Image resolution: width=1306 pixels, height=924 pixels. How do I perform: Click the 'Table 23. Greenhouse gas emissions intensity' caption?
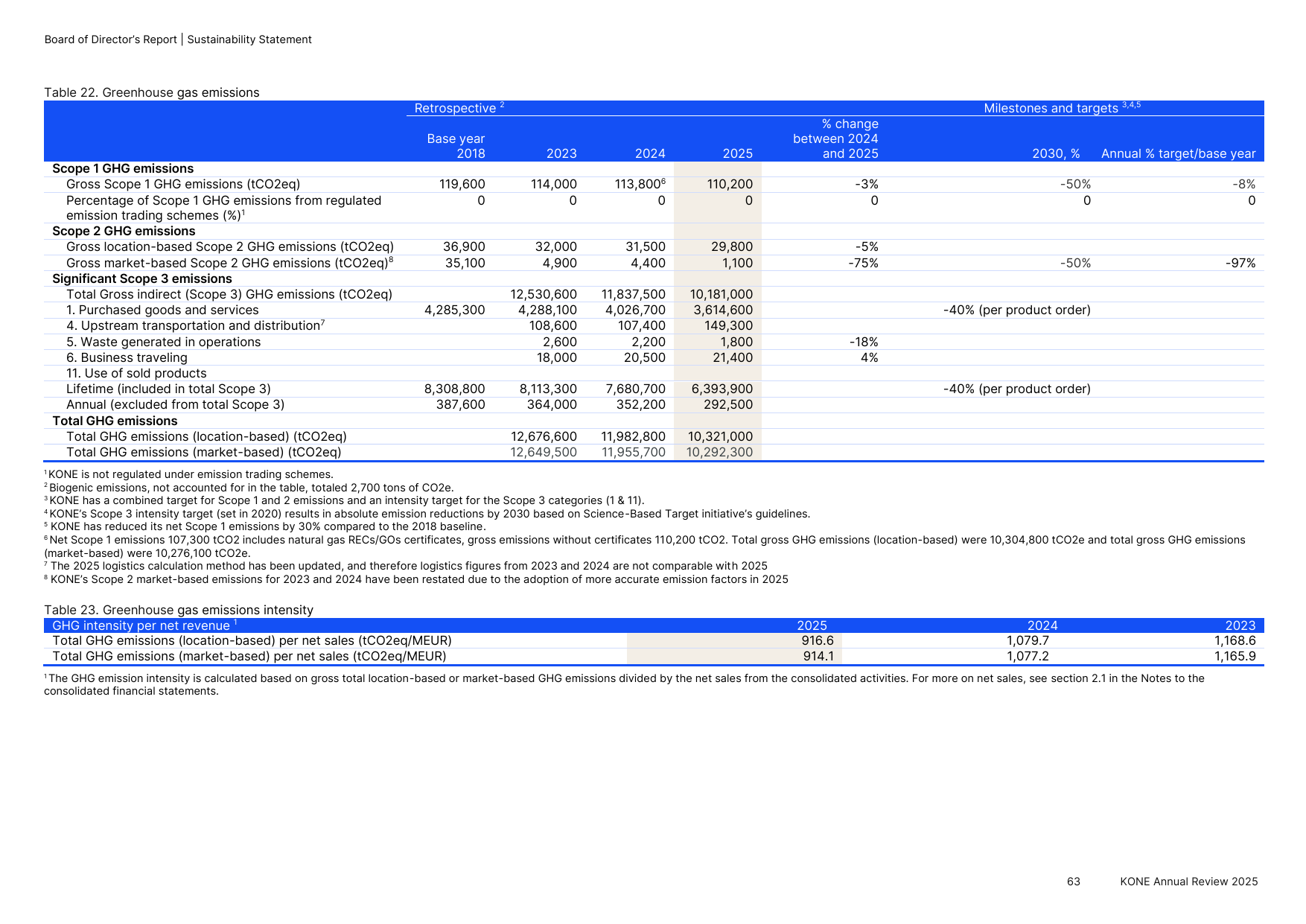coord(179,611)
